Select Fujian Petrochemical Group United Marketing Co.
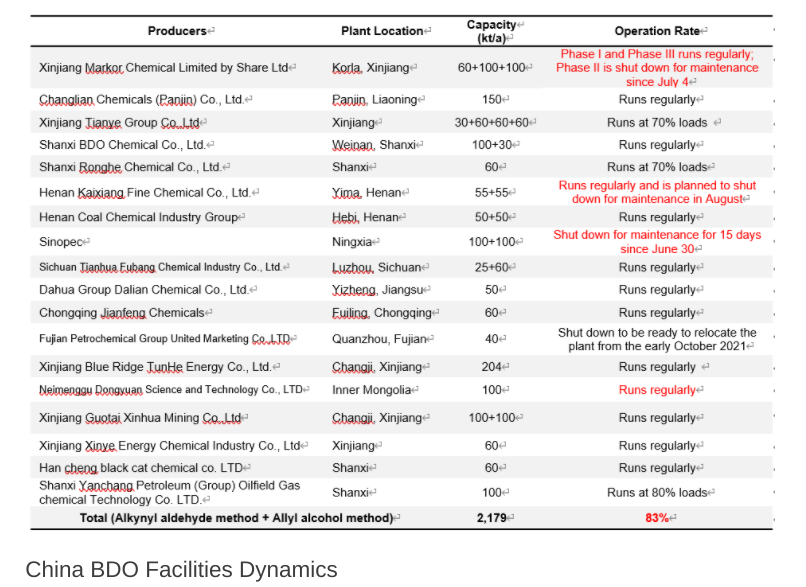This screenshot has height=587, width=806. coord(164,339)
